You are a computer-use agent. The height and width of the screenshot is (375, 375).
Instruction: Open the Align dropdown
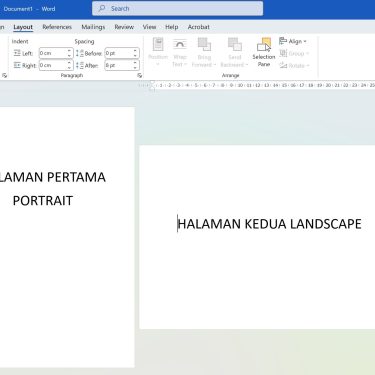293,41
